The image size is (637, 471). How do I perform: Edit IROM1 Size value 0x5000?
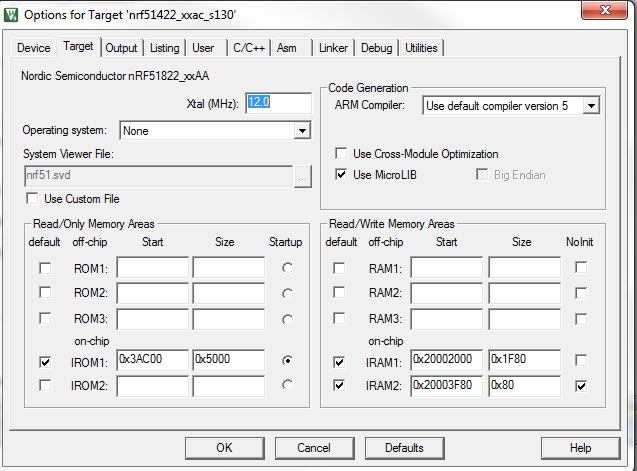[229, 360]
